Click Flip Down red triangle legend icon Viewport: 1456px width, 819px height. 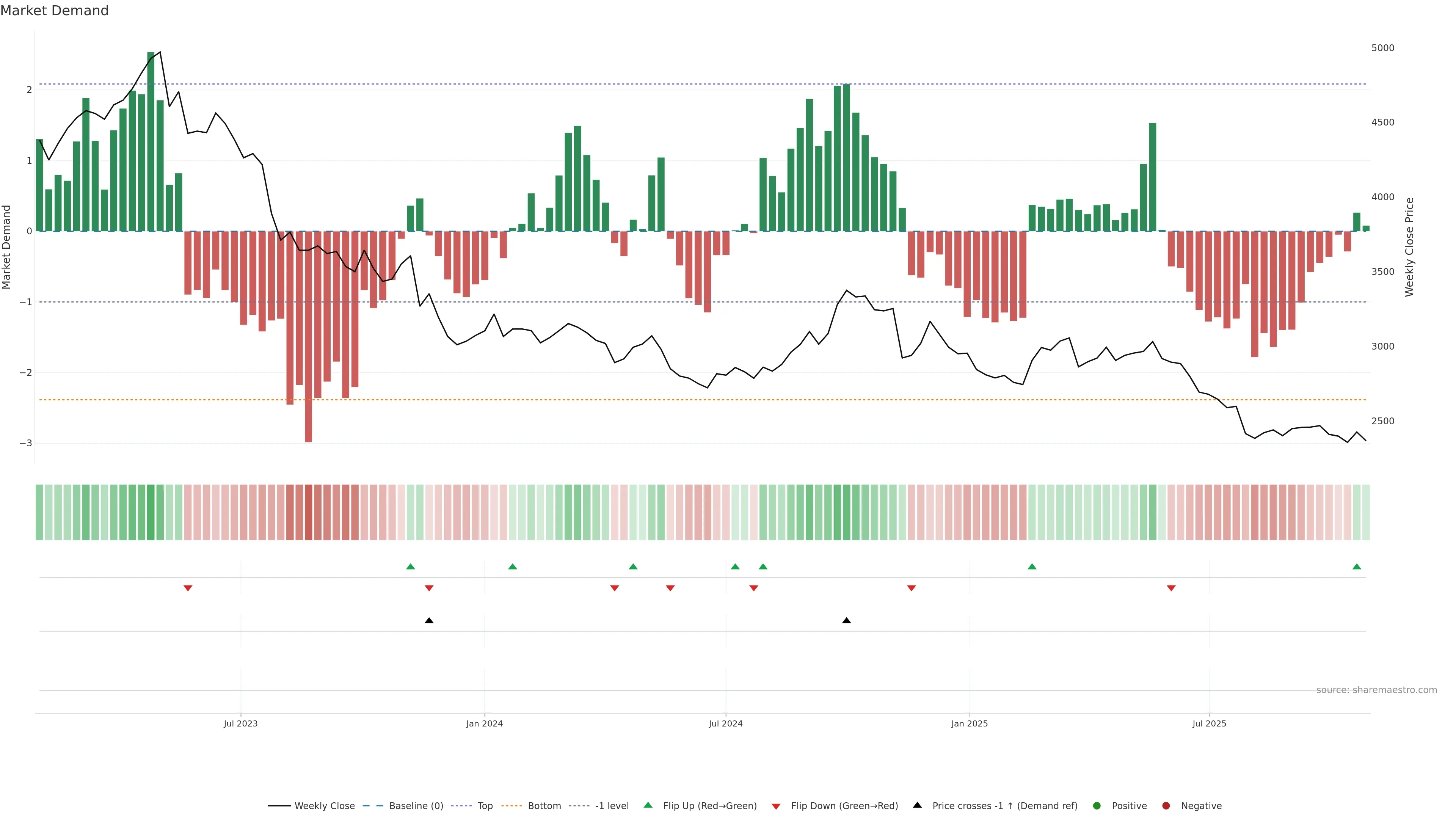click(x=776, y=806)
